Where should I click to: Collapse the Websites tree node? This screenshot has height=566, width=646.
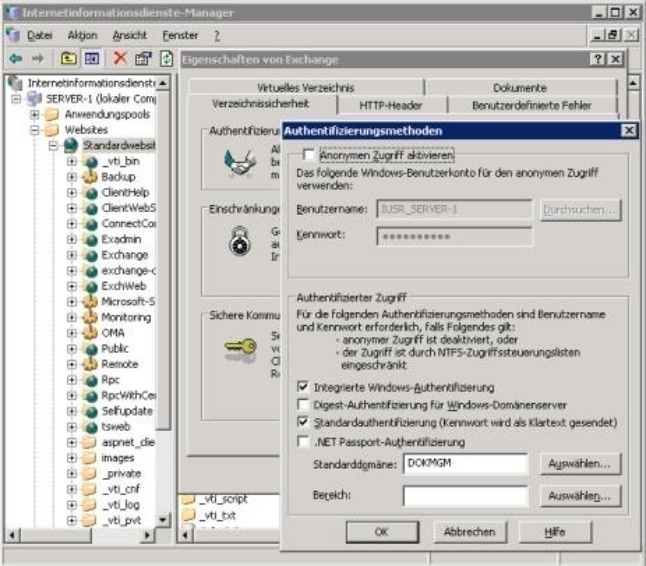pyautogui.click(x=36, y=130)
